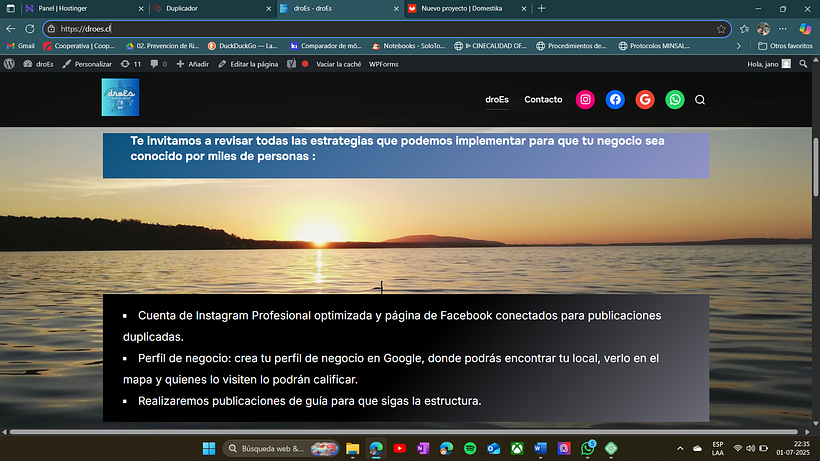
Task: Open the Notebooks - SoloTo... bookmark
Action: pyautogui.click(x=408, y=46)
